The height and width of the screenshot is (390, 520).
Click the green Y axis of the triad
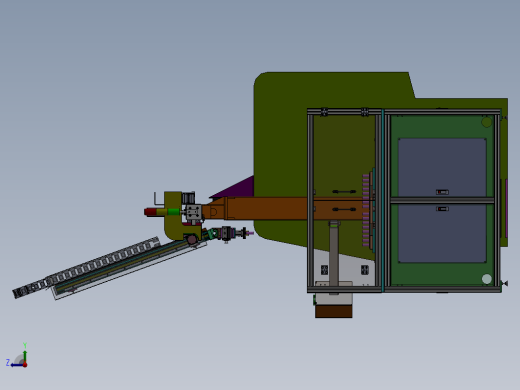tap(25, 357)
